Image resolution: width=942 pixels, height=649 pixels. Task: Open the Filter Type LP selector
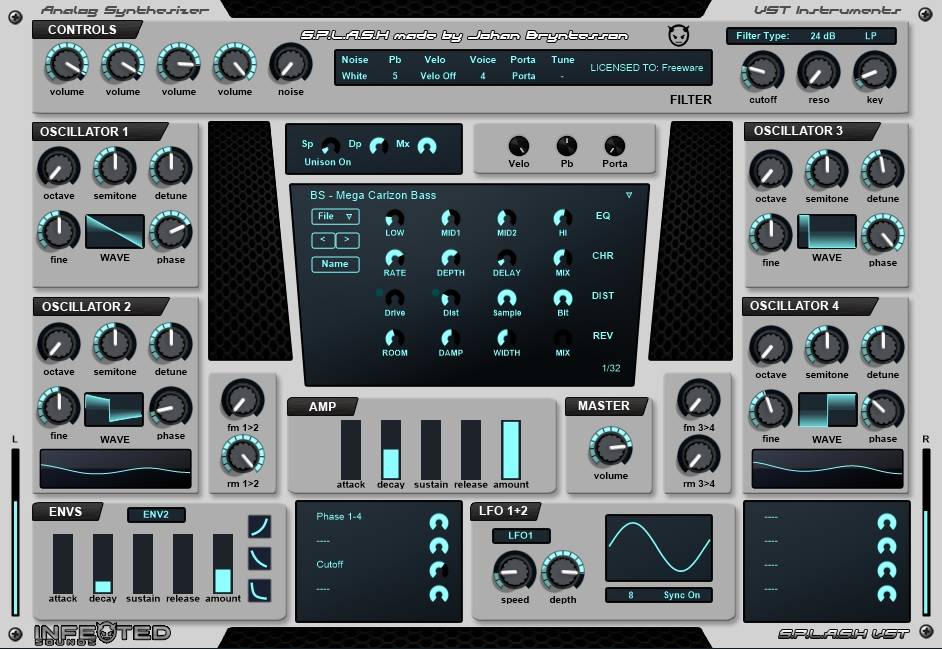[871, 36]
